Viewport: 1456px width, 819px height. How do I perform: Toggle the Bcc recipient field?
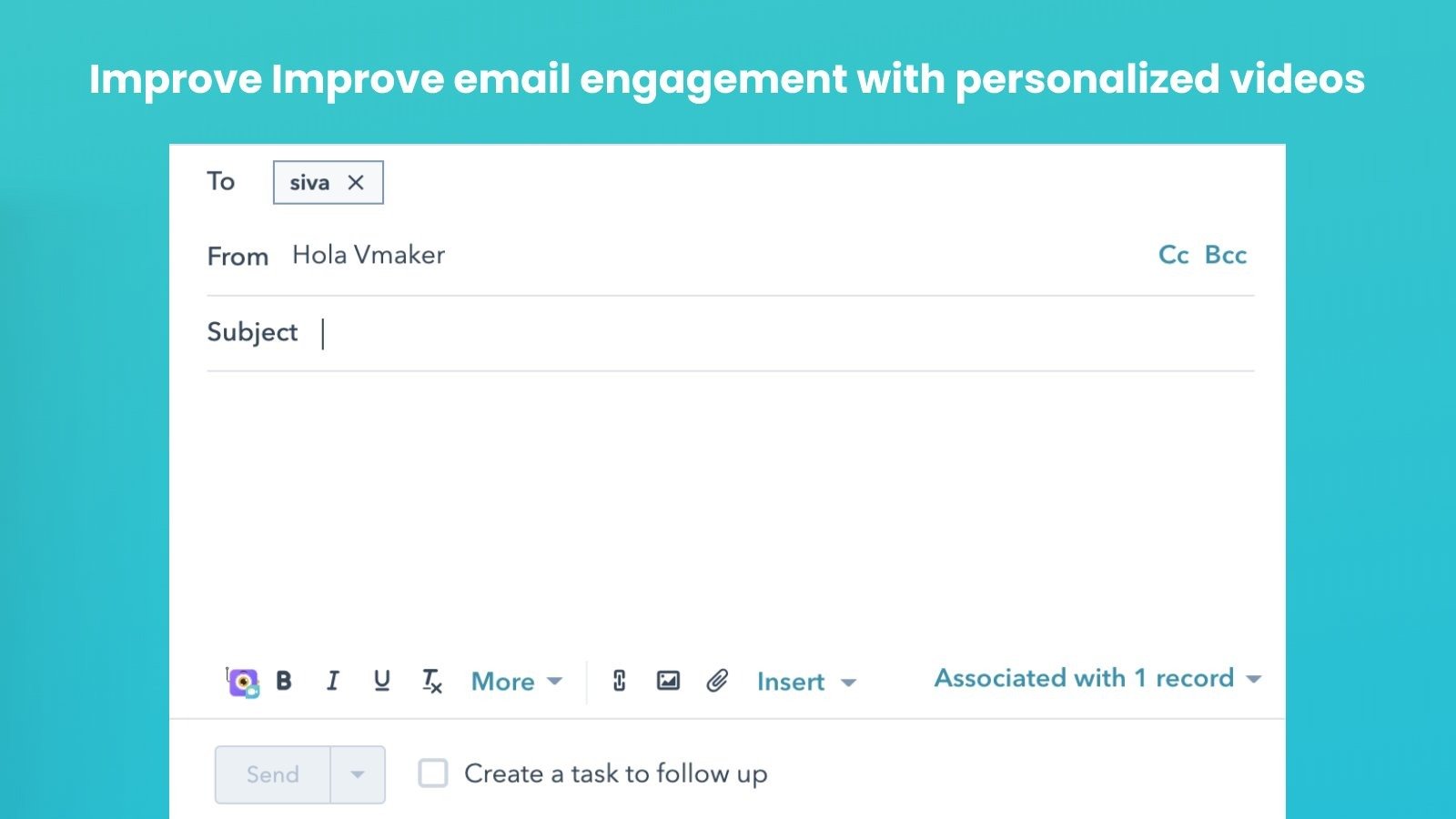pyautogui.click(x=1226, y=255)
